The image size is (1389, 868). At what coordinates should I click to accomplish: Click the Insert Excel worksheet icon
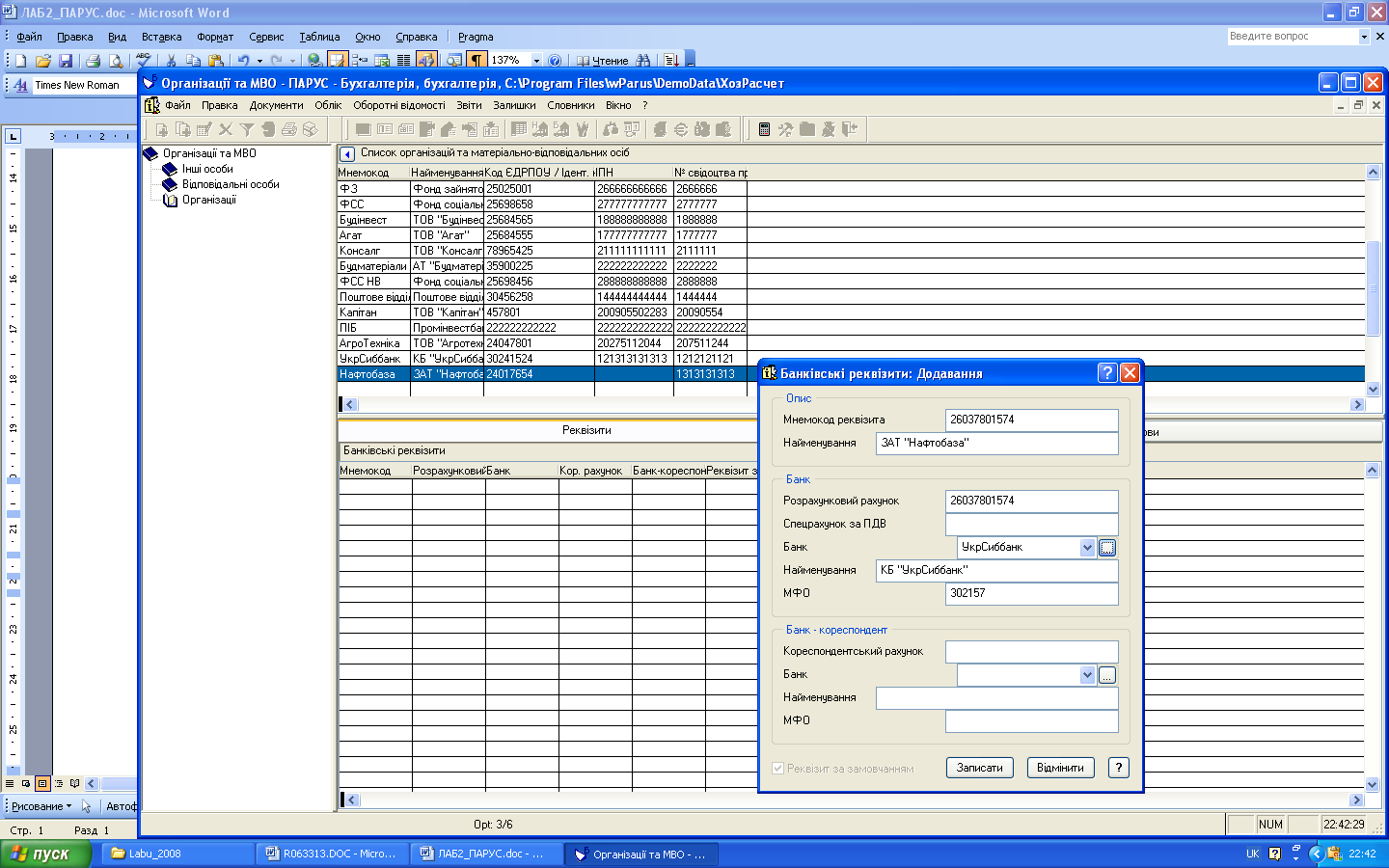pos(382,60)
